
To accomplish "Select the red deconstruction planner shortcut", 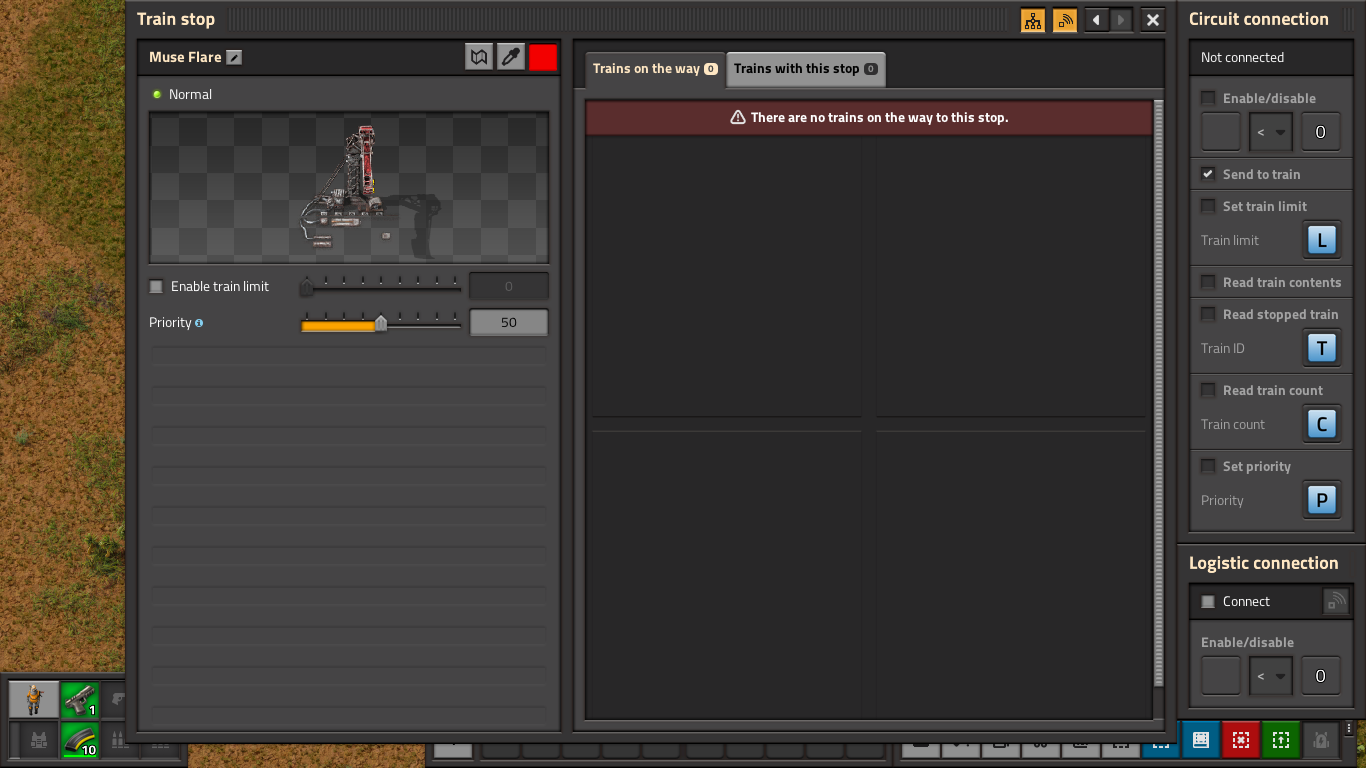I will 1241,740.
